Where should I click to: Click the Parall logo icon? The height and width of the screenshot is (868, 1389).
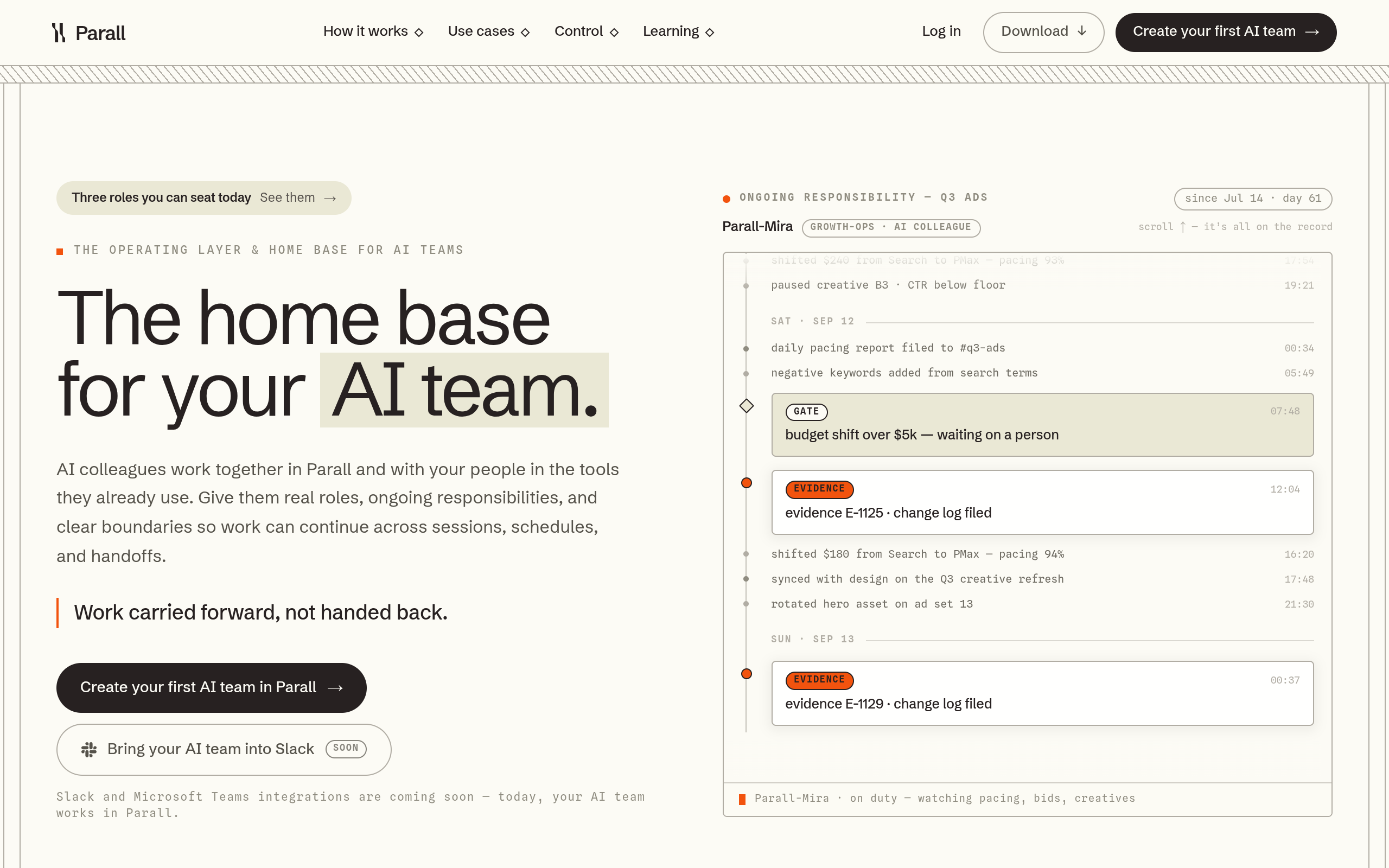pyautogui.click(x=59, y=33)
